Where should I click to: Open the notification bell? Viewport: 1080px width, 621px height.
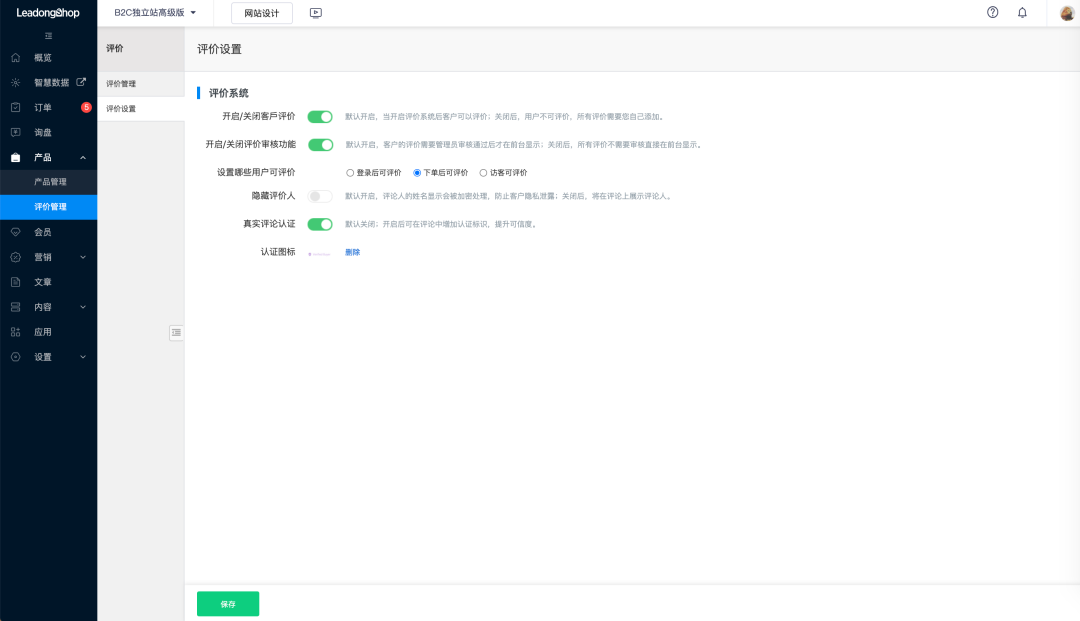(1022, 13)
